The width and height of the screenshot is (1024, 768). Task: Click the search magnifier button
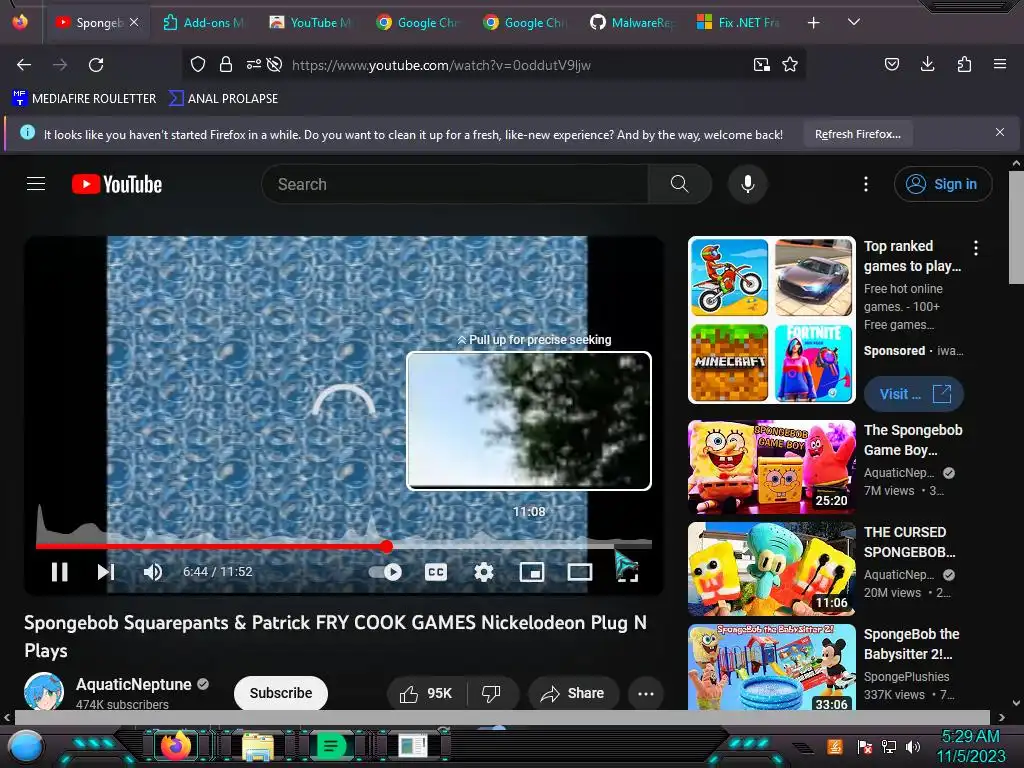(679, 184)
